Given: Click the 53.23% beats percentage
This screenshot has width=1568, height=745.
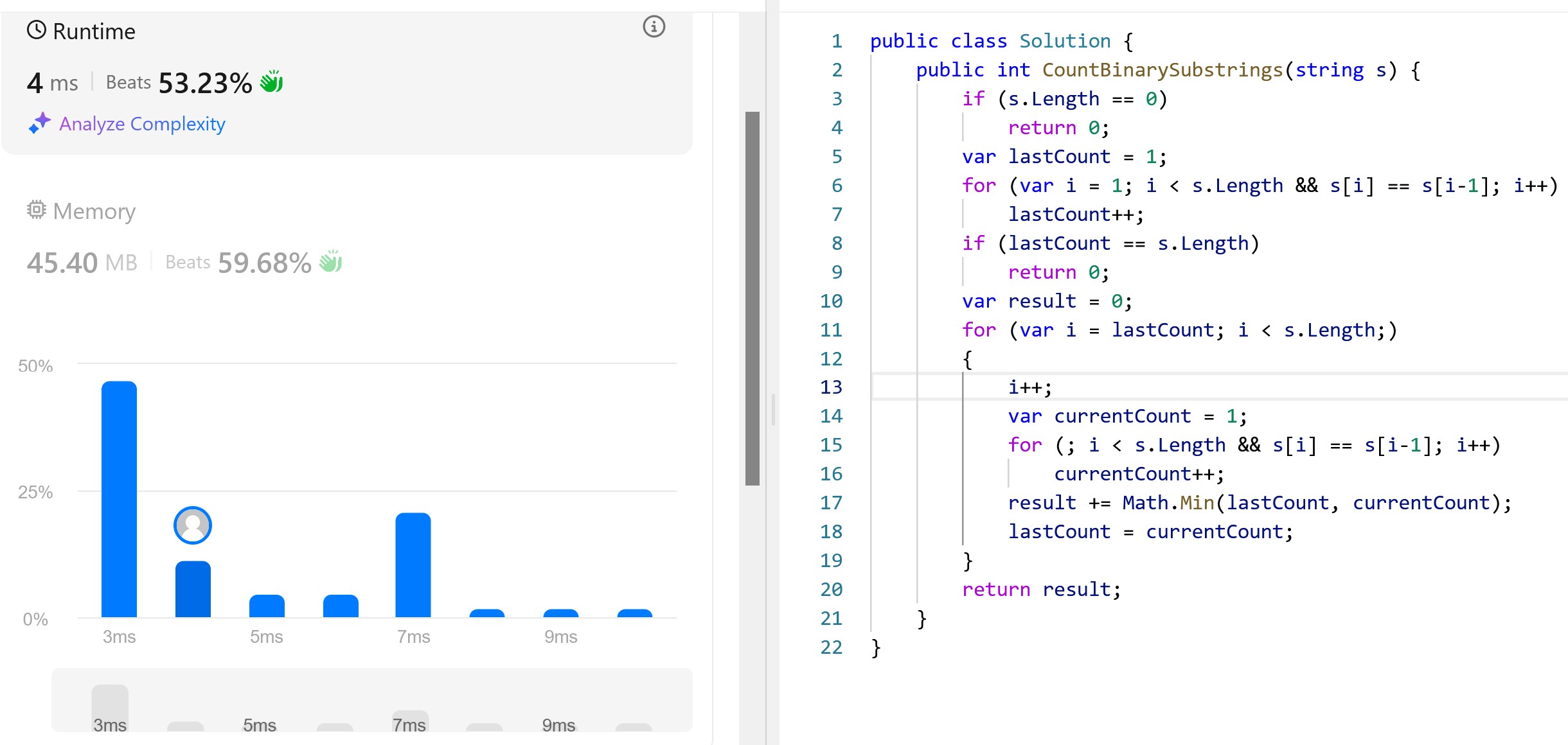Looking at the screenshot, I should click(x=205, y=83).
